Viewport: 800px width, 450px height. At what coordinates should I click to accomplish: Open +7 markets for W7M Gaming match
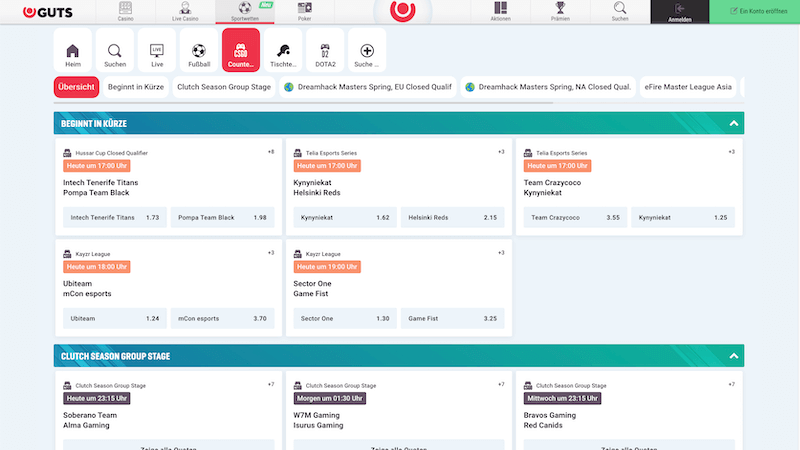[501, 385]
